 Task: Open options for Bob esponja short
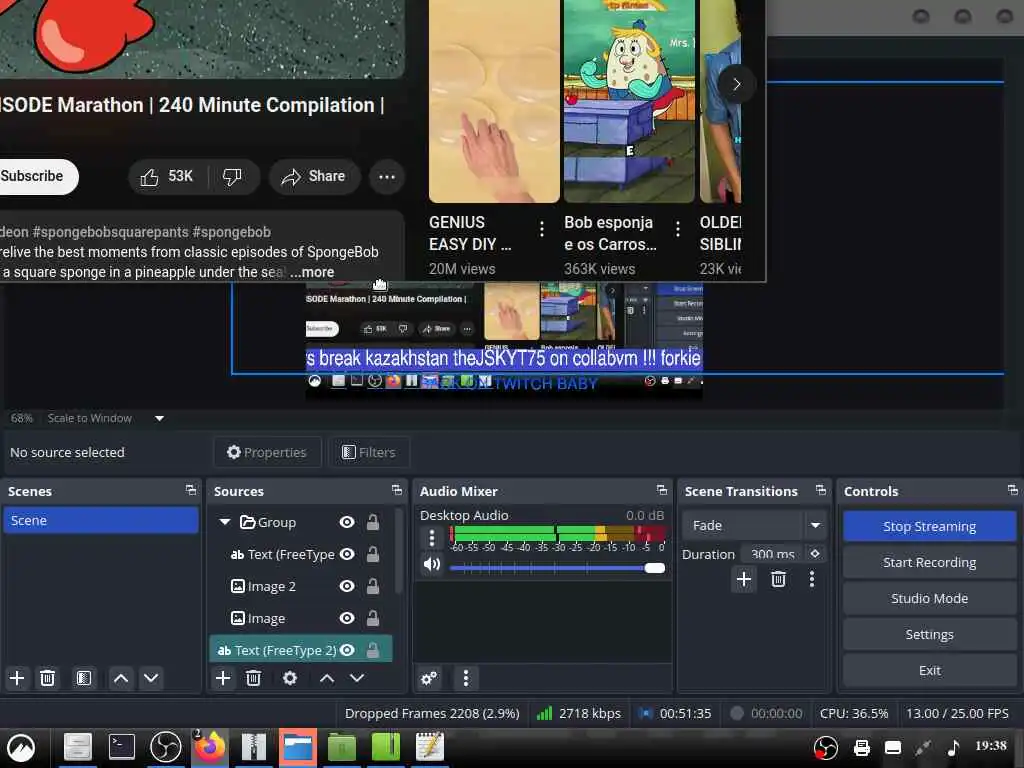tap(678, 229)
